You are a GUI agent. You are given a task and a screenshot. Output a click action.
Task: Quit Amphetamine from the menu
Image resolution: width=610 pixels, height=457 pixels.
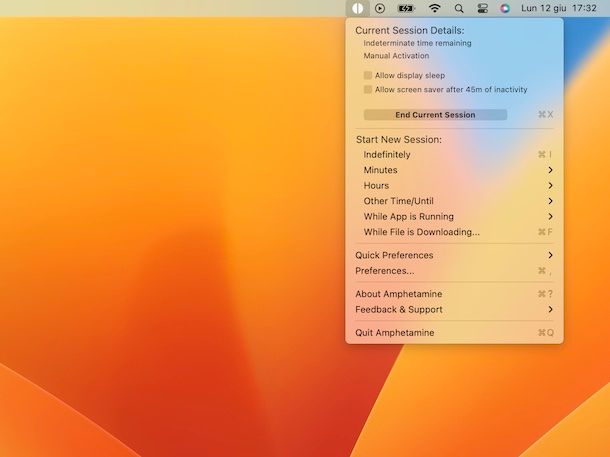454,333
